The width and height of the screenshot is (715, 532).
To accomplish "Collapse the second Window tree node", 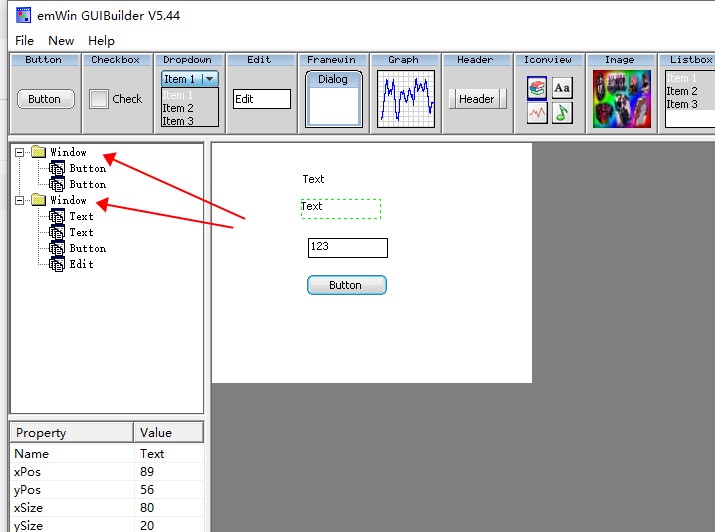I will [x=20, y=200].
